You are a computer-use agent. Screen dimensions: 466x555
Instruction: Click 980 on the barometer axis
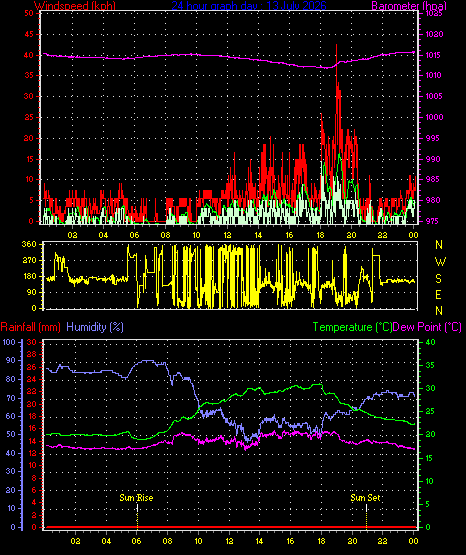coord(432,200)
